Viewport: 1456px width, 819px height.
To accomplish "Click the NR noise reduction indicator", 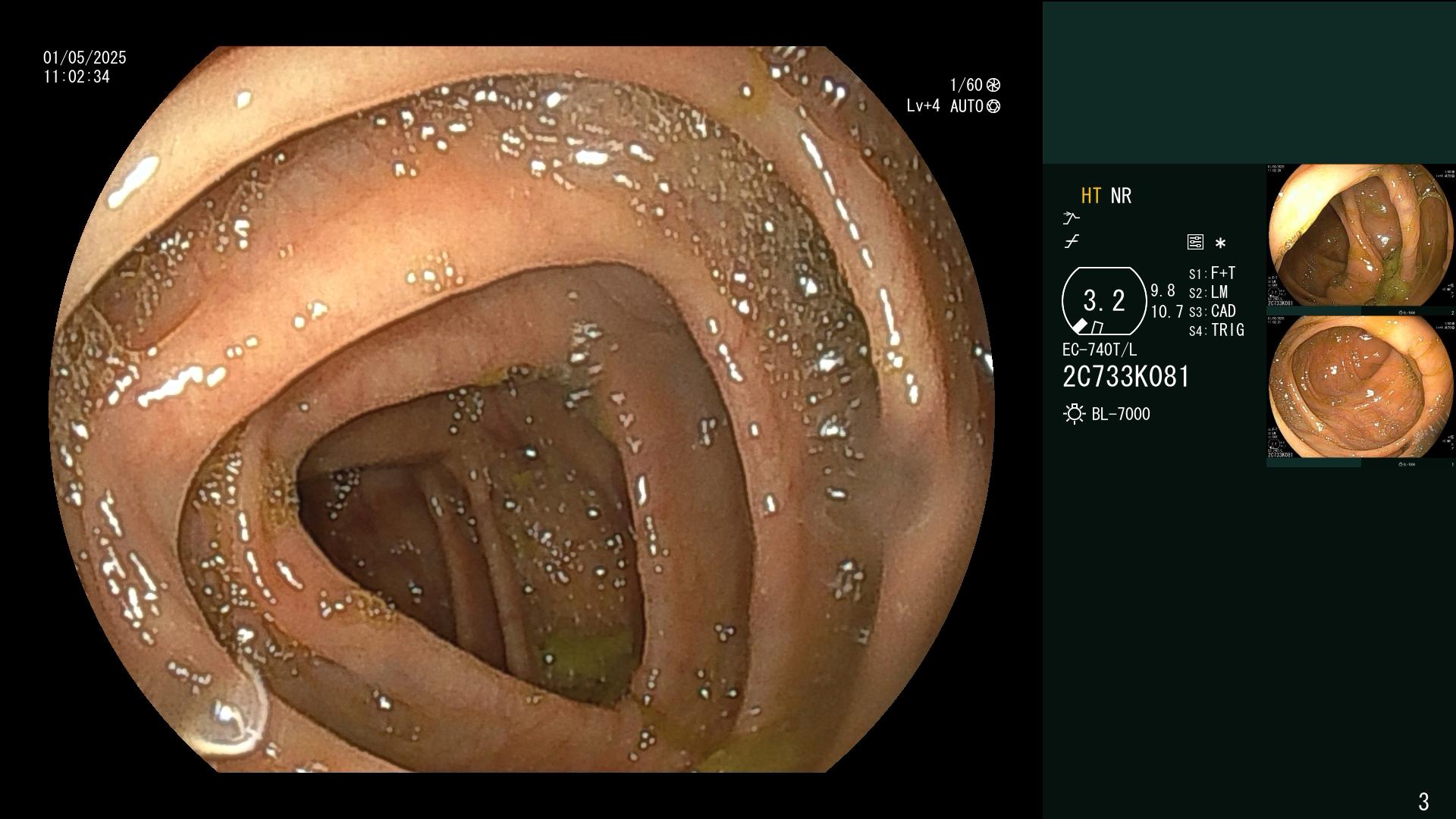I will 1121,196.
